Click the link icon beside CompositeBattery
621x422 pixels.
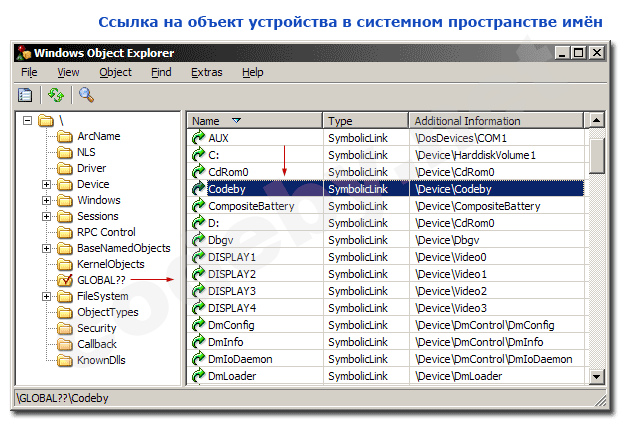tap(198, 205)
